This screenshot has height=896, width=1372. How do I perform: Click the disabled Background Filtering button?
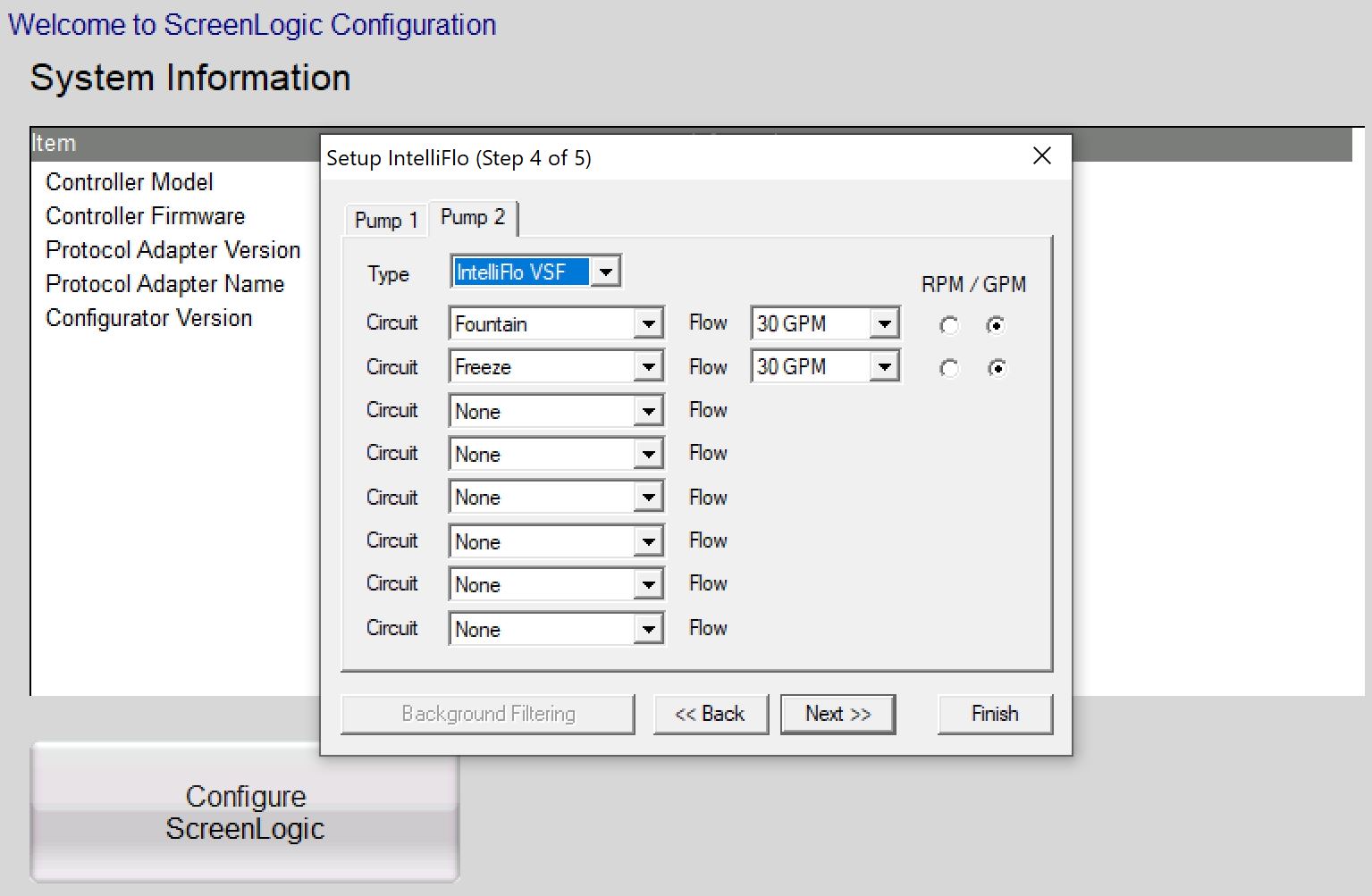488,714
